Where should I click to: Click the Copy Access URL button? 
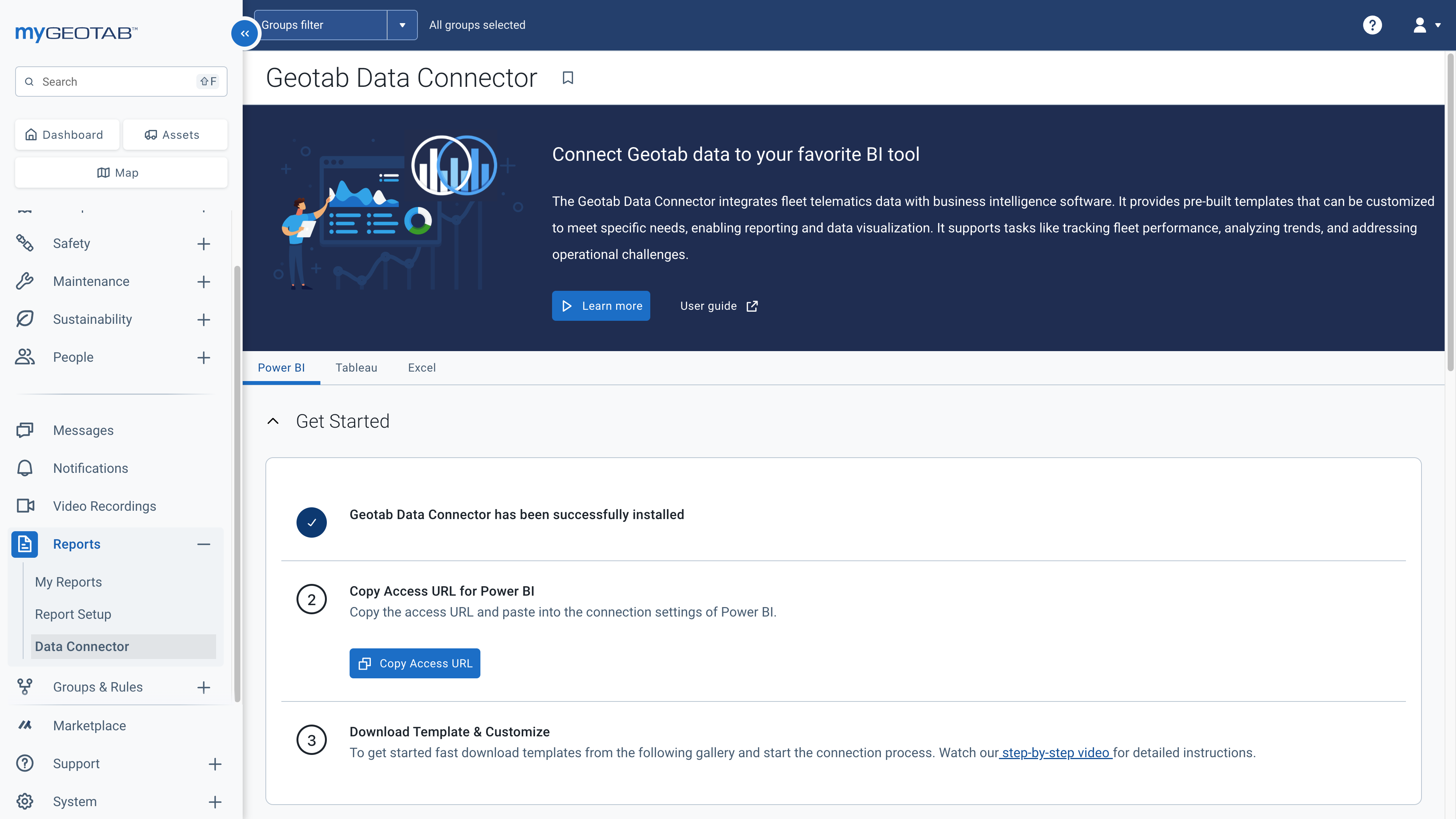(x=415, y=663)
